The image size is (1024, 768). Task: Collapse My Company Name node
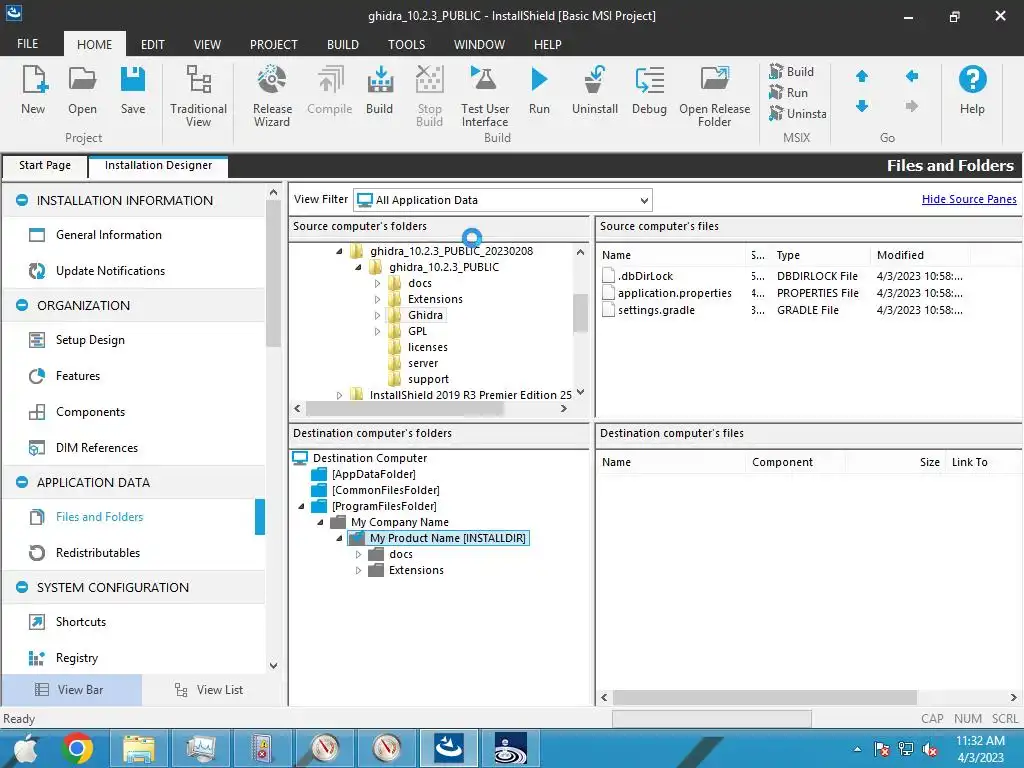point(320,522)
